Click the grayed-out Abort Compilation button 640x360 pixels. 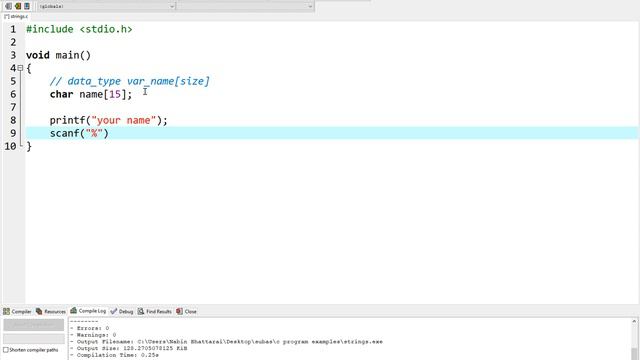click(x=34, y=325)
